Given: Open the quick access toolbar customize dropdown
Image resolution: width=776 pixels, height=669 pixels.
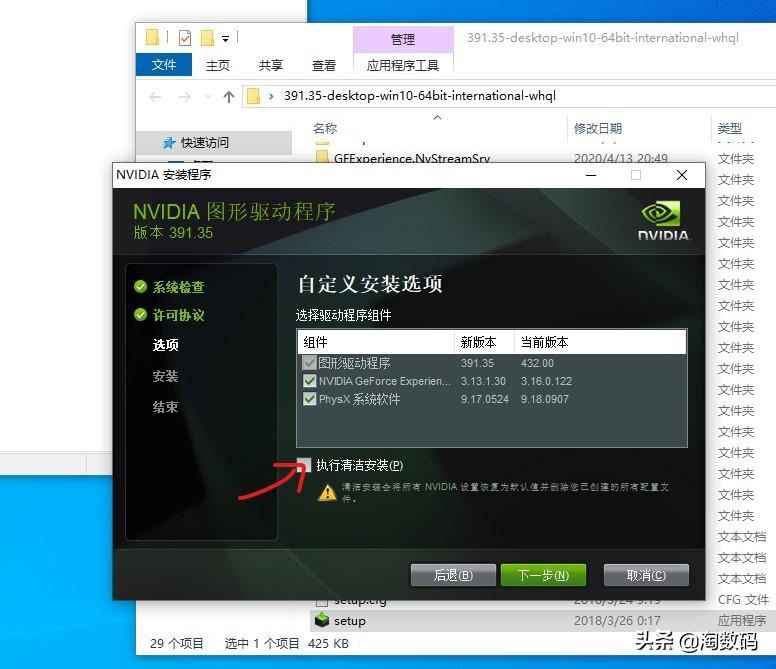Looking at the screenshot, I should 225,39.
